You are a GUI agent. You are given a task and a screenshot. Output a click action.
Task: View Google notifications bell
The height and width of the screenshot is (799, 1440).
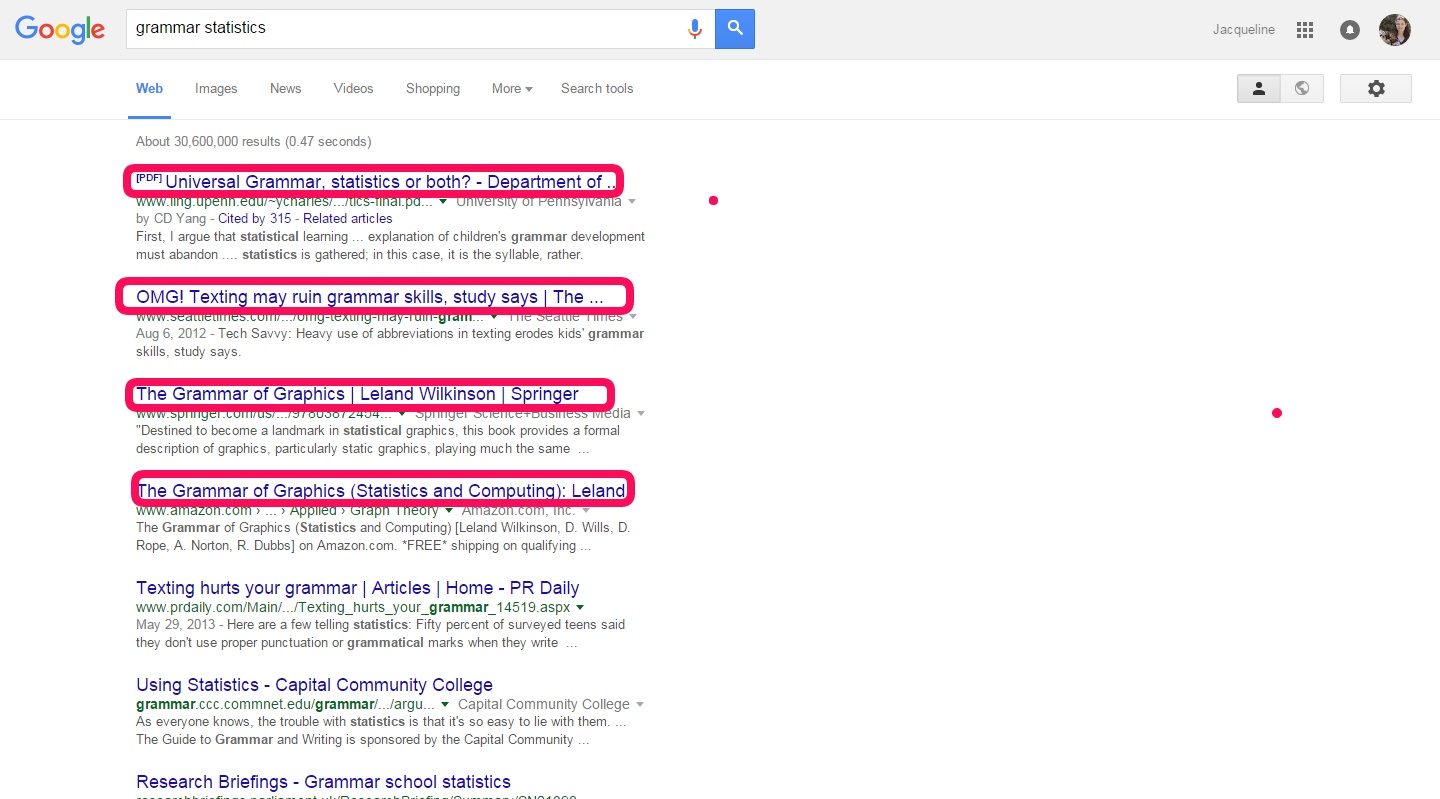coord(1350,30)
